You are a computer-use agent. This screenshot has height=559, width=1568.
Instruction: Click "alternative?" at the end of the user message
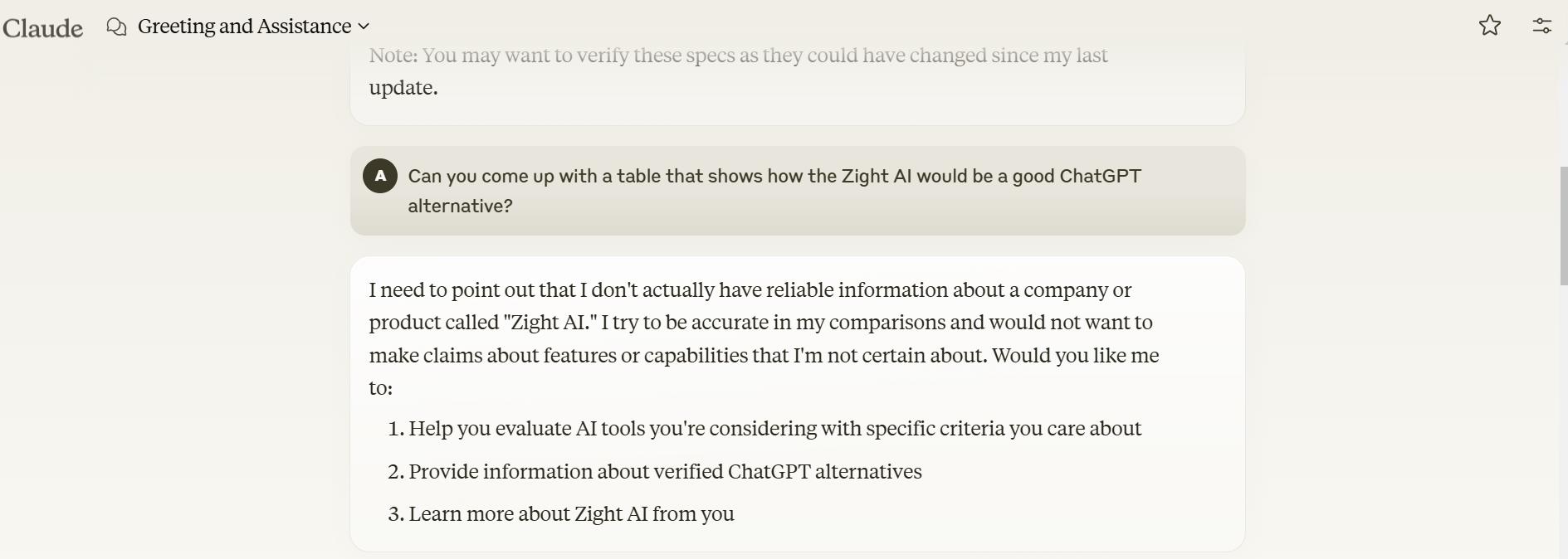460,207
